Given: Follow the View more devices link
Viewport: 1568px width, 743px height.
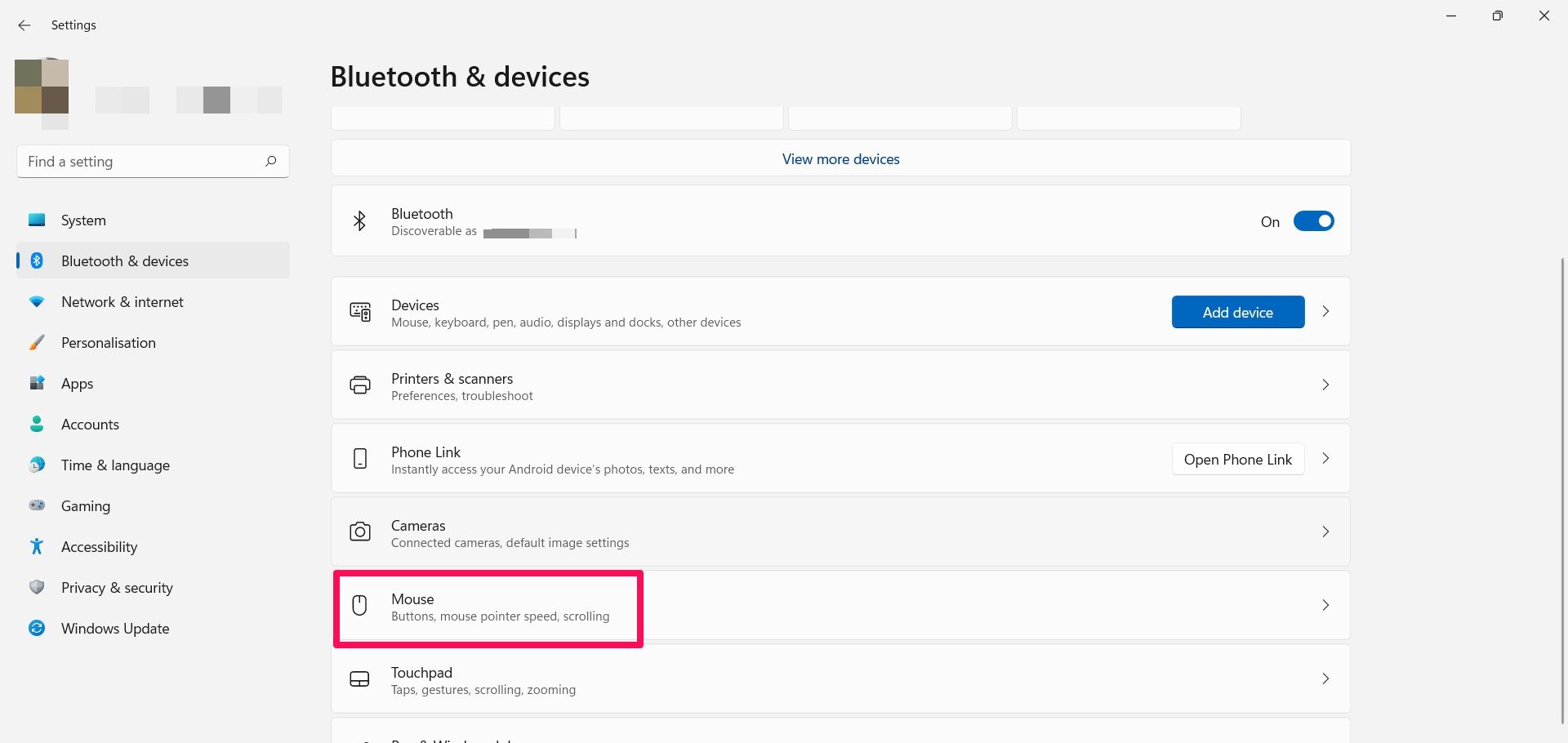Looking at the screenshot, I should (840, 159).
